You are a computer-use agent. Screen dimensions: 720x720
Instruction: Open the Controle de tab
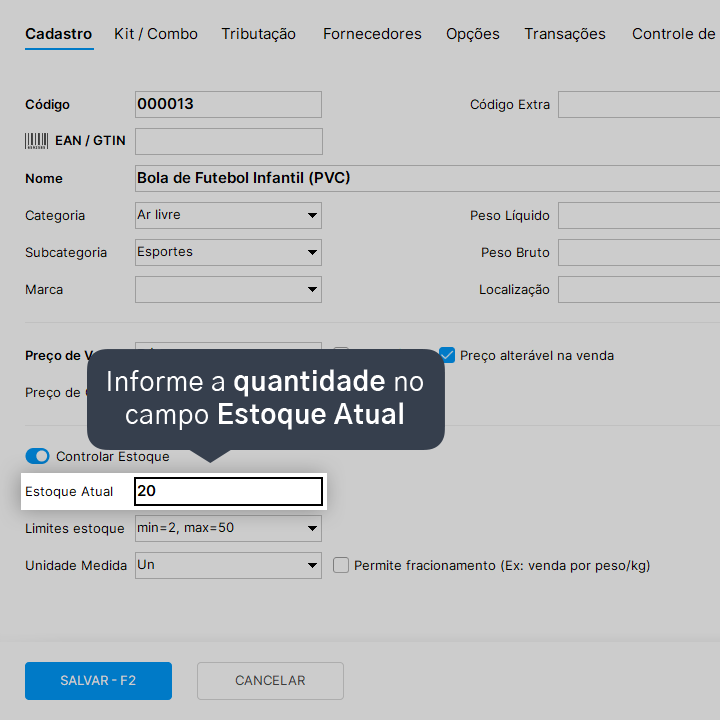pyautogui.click(x=673, y=34)
